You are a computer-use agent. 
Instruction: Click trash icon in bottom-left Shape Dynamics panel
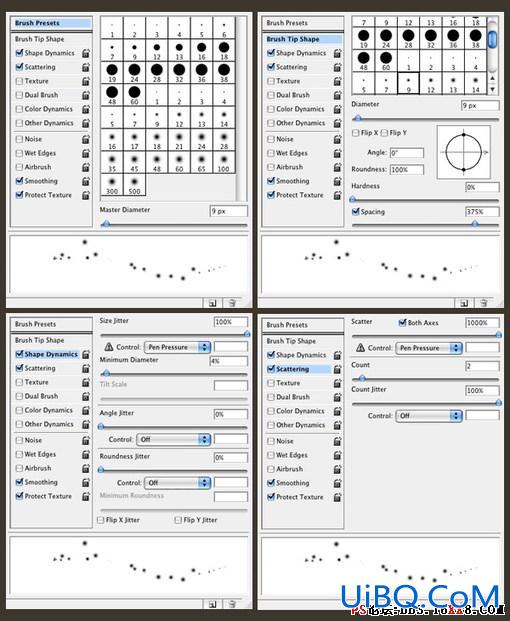coord(232,604)
